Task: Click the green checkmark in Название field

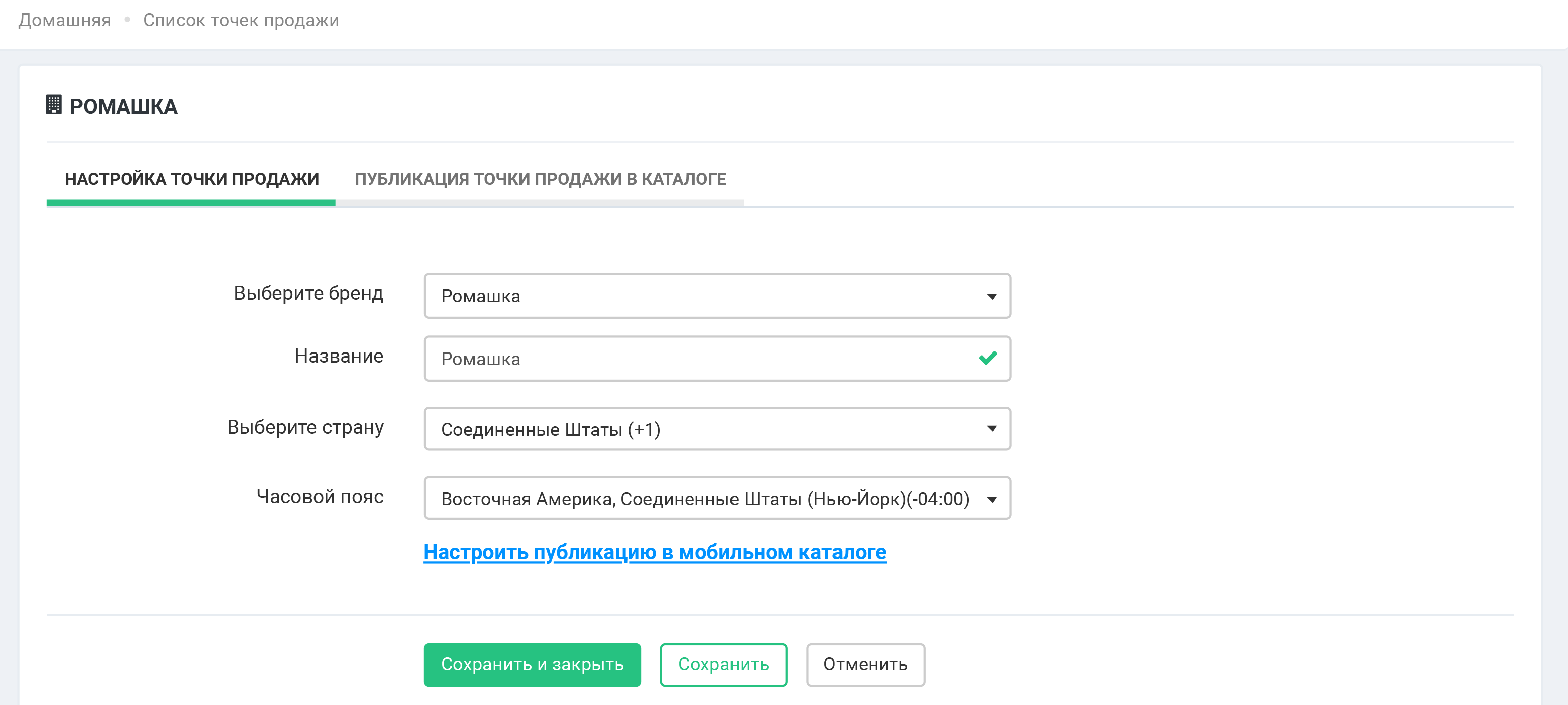Action: tap(987, 359)
